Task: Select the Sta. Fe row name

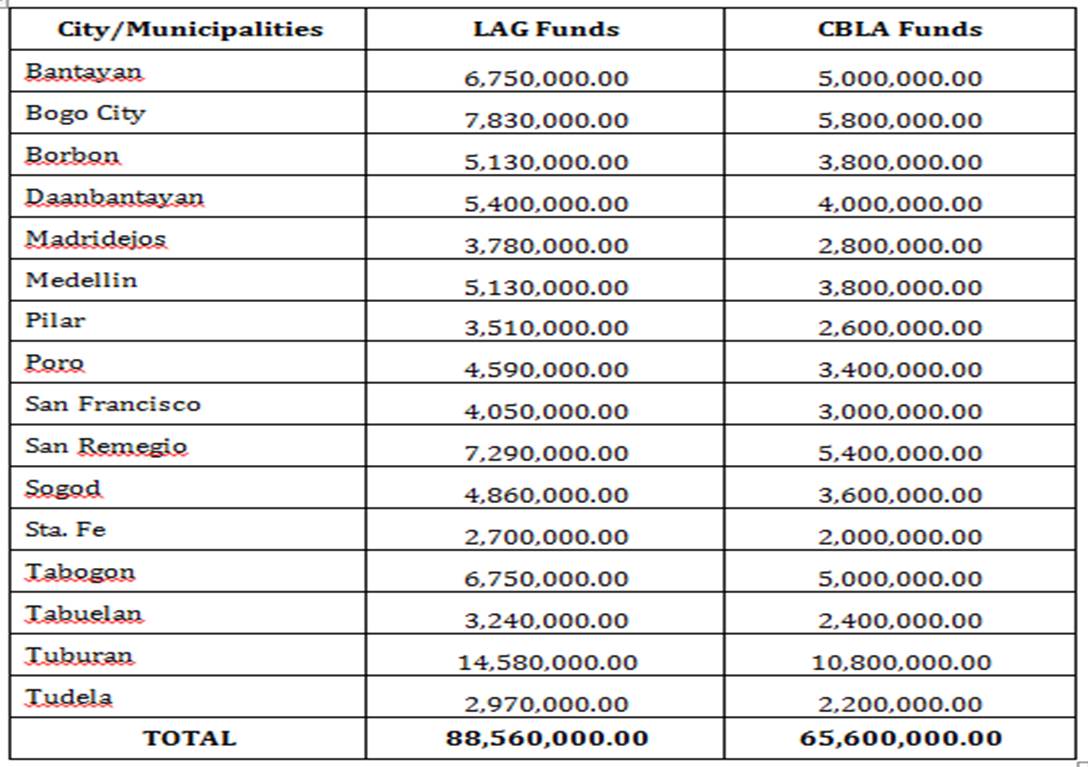Action: [65, 530]
